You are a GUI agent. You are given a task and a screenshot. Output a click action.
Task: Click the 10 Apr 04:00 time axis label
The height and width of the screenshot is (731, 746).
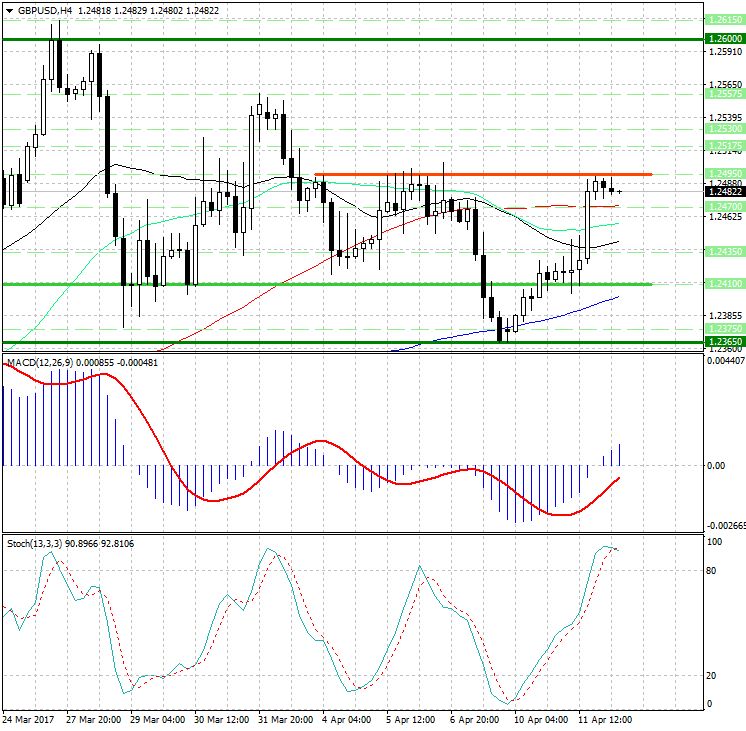pos(541,720)
